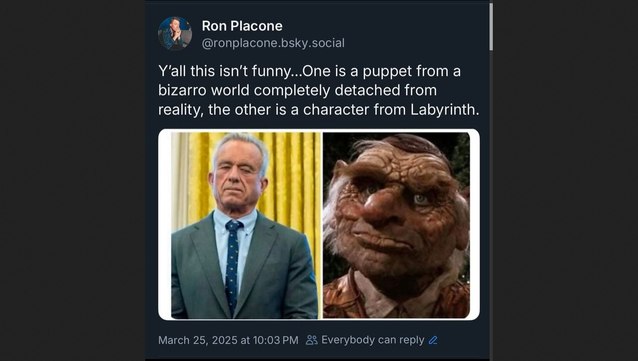Open Ron Placone's profile avatar
This screenshot has height=361, width=638.
175,33
